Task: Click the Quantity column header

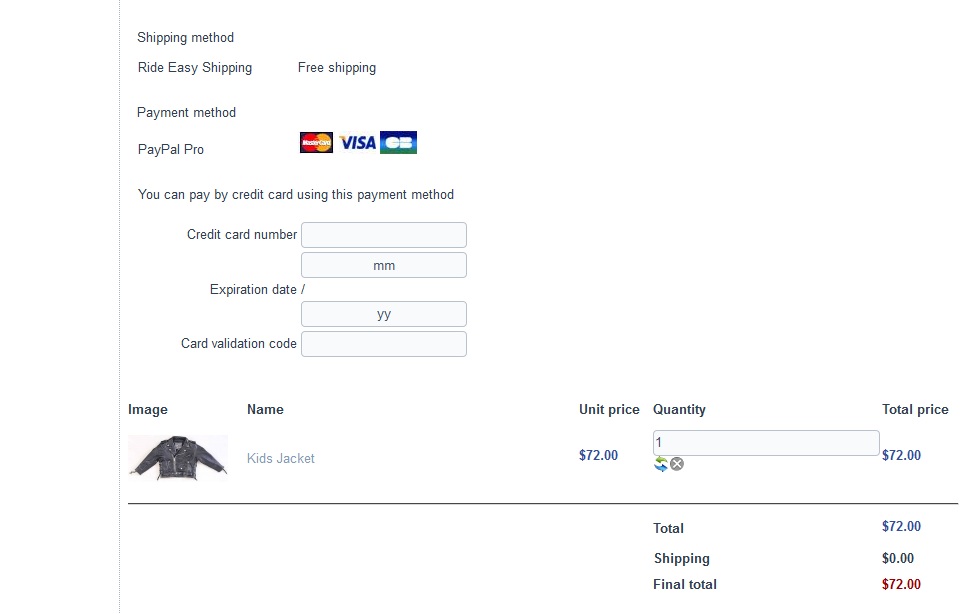Action: pos(679,409)
